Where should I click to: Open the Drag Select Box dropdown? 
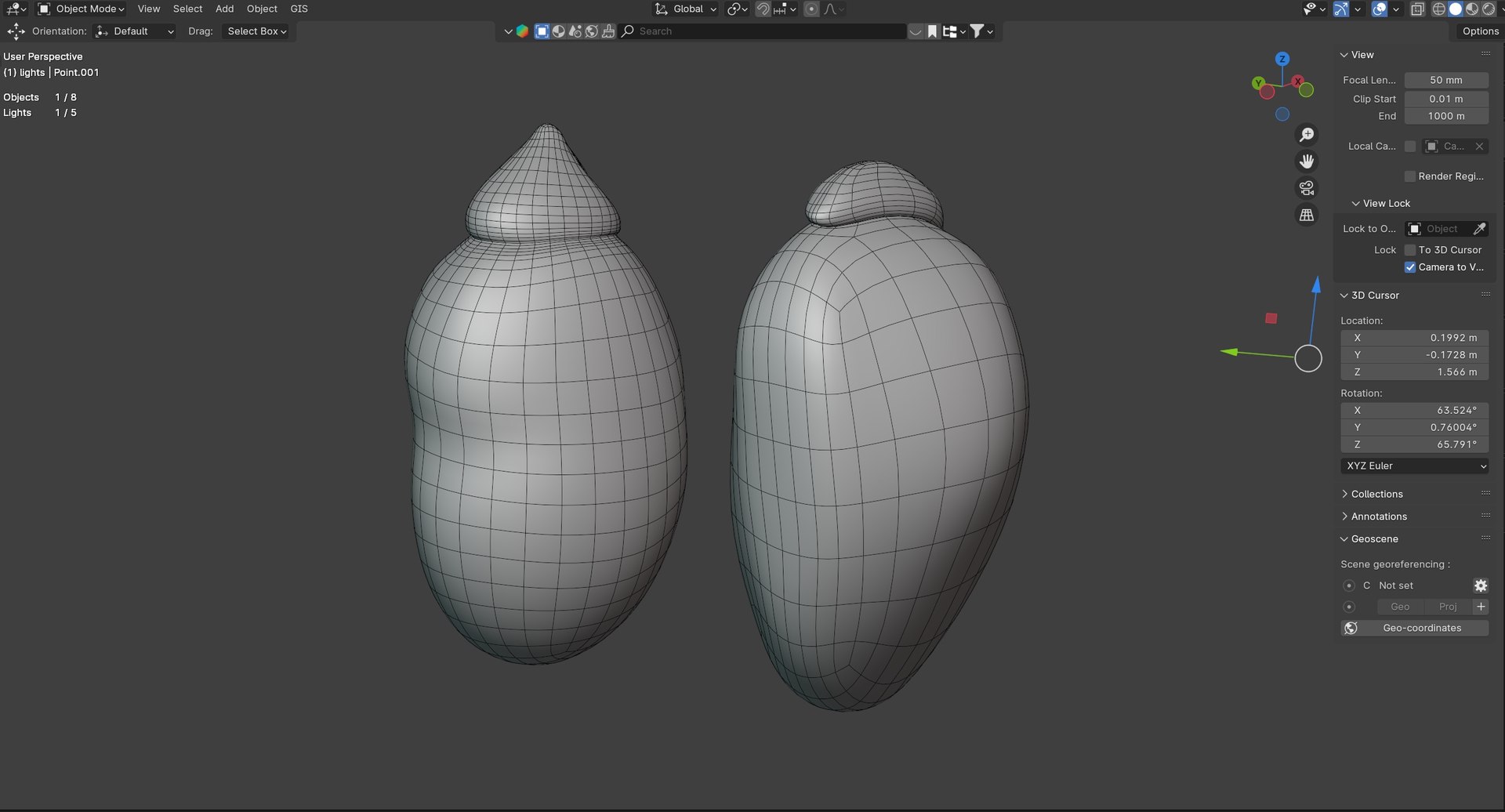[256, 31]
